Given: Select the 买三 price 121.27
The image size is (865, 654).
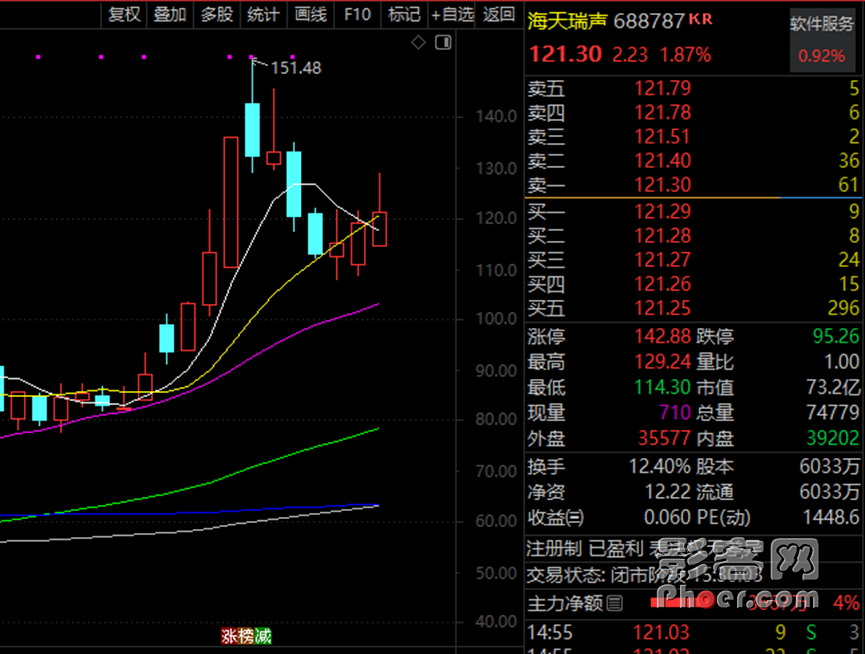Looking at the screenshot, I should tap(662, 260).
